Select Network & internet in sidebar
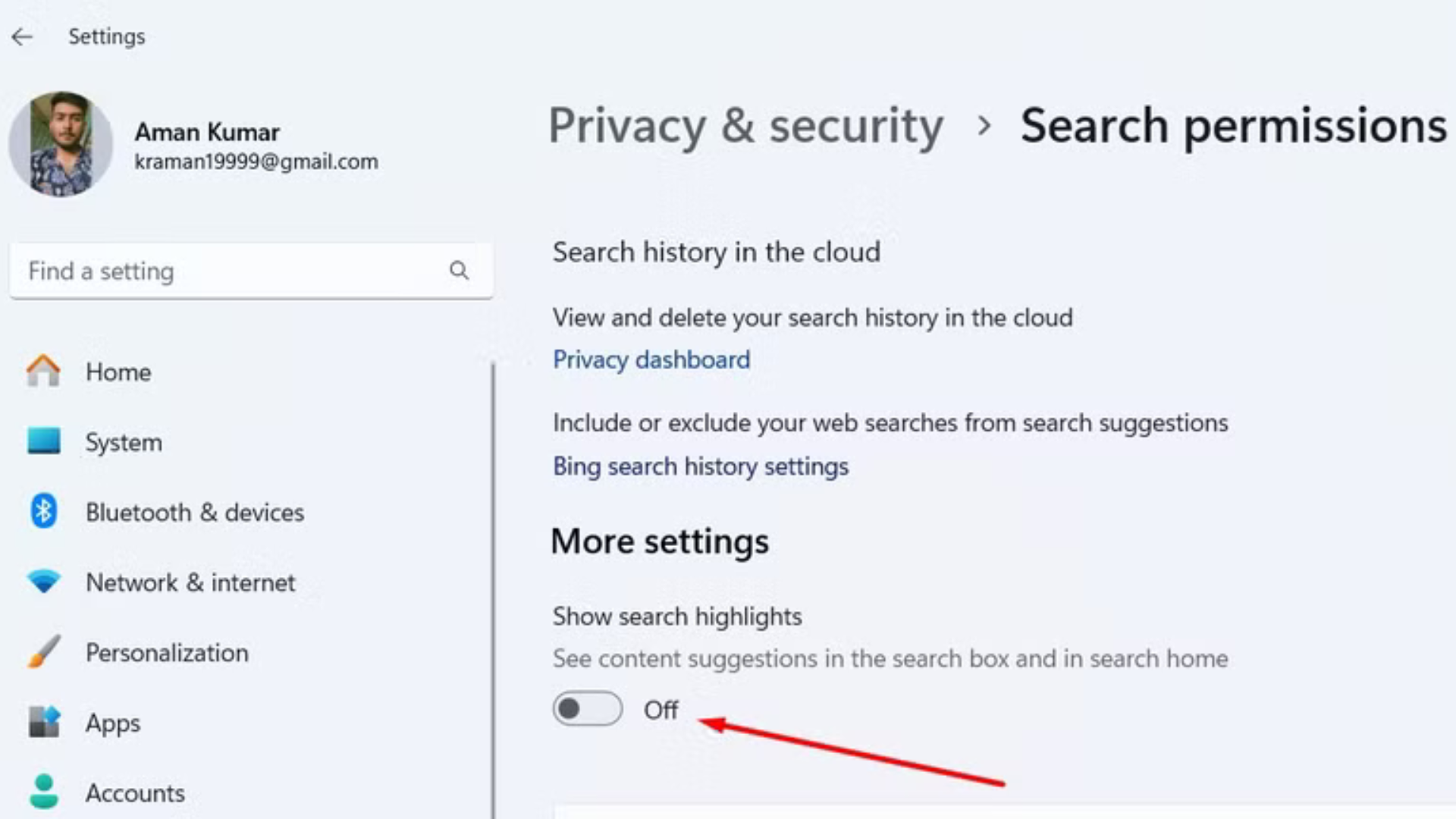The image size is (1456, 819). (x=190, y=582)
